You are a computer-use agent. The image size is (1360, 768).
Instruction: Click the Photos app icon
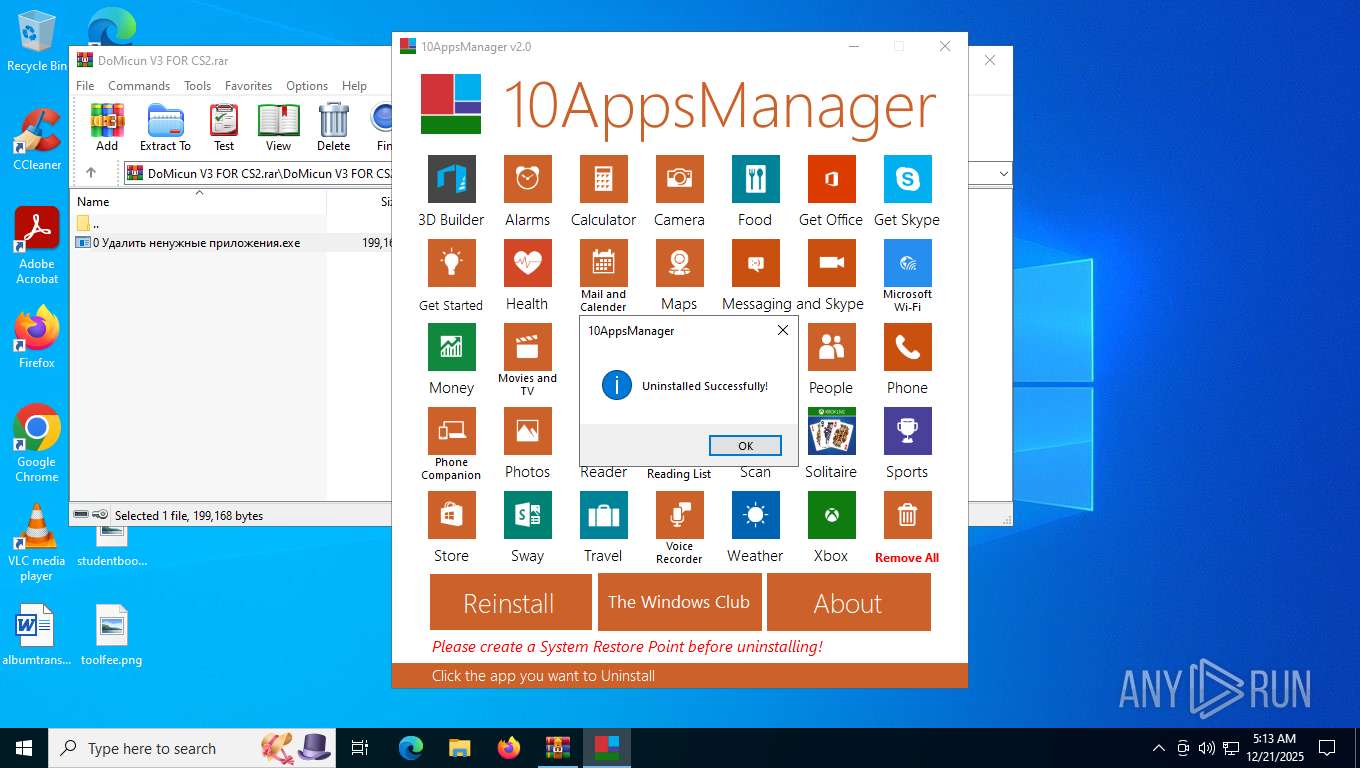(527, 431)
